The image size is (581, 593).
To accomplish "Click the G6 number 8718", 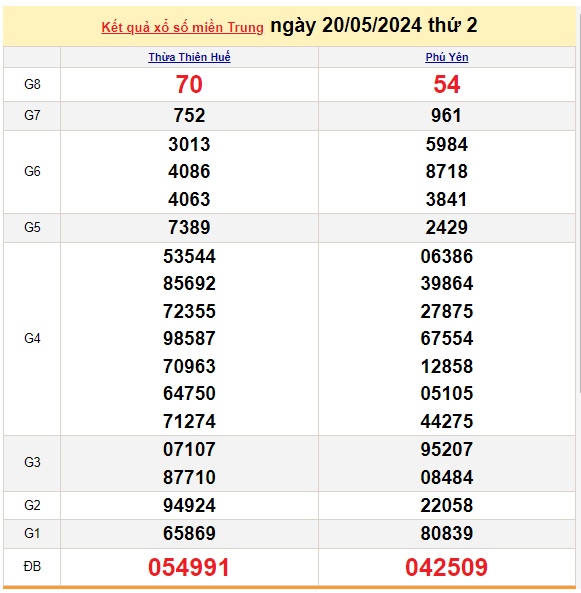I will (x=447, y=171).
